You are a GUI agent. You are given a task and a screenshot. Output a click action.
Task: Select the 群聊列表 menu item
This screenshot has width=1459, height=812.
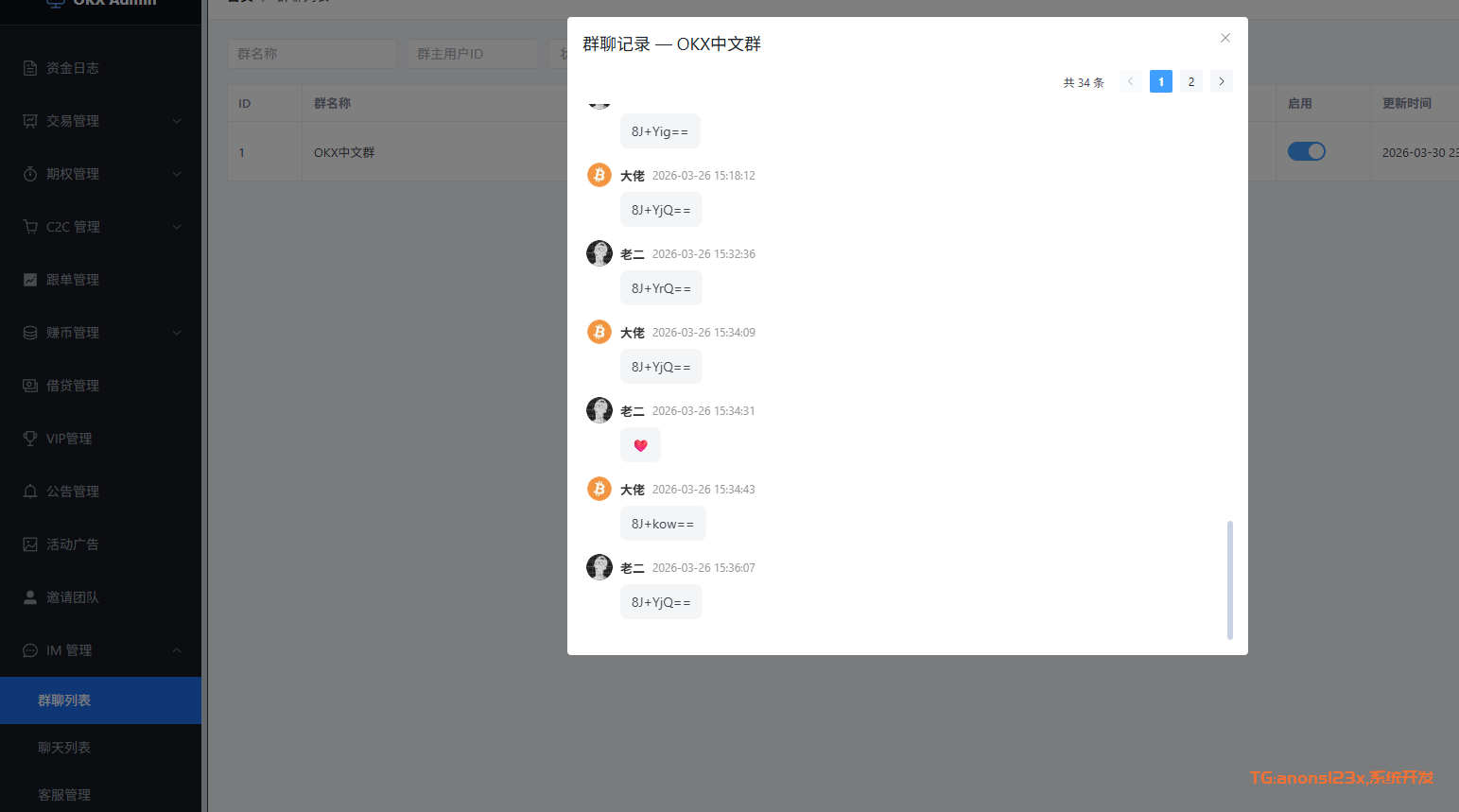coord(64,700)
